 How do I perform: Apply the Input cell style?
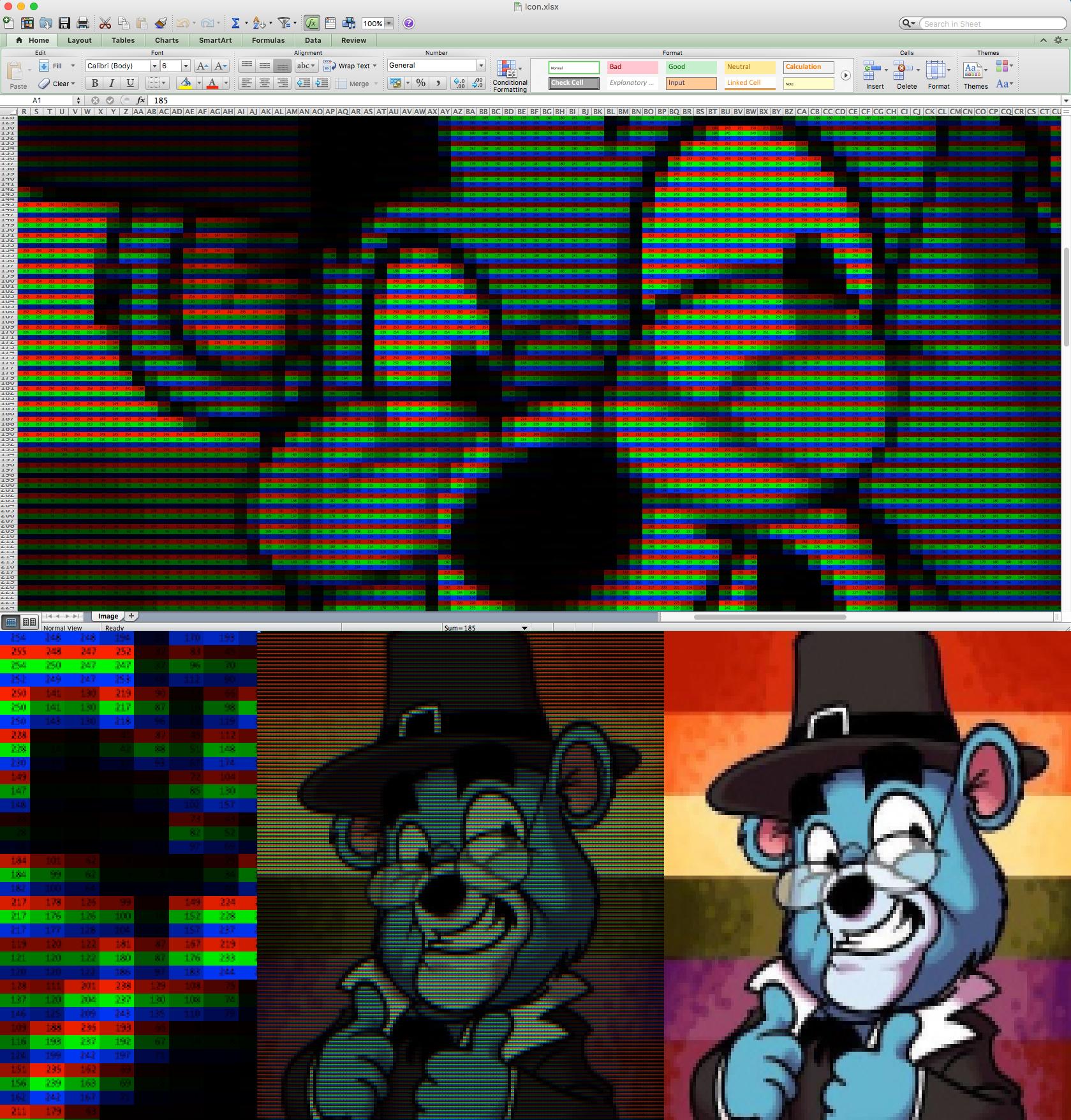click(x=691, y=83)
